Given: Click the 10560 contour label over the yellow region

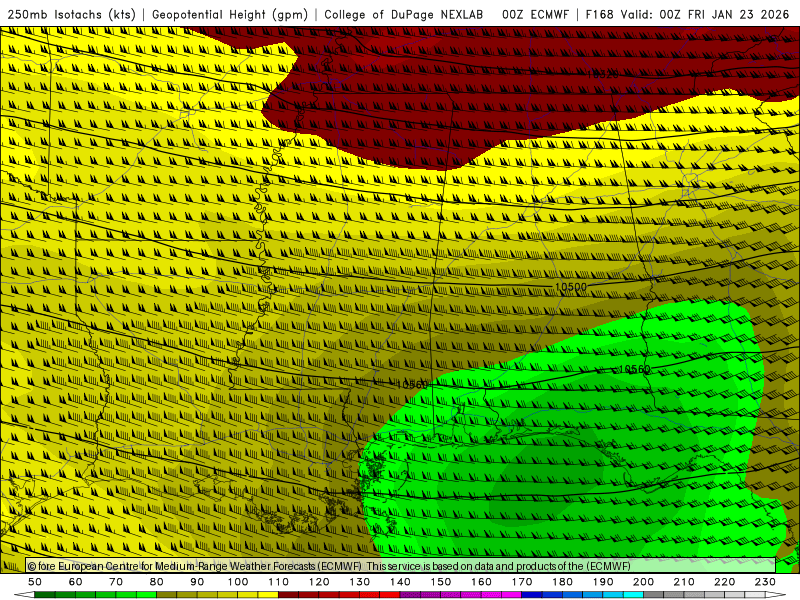Looking at the screenshot, I should tap(412, 385).
